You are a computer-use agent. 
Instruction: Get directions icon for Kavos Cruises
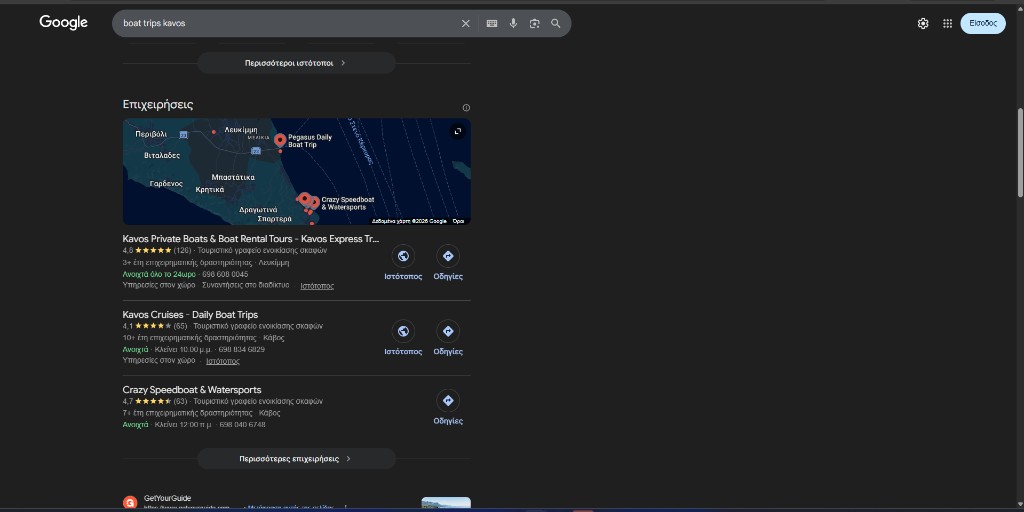448,331
